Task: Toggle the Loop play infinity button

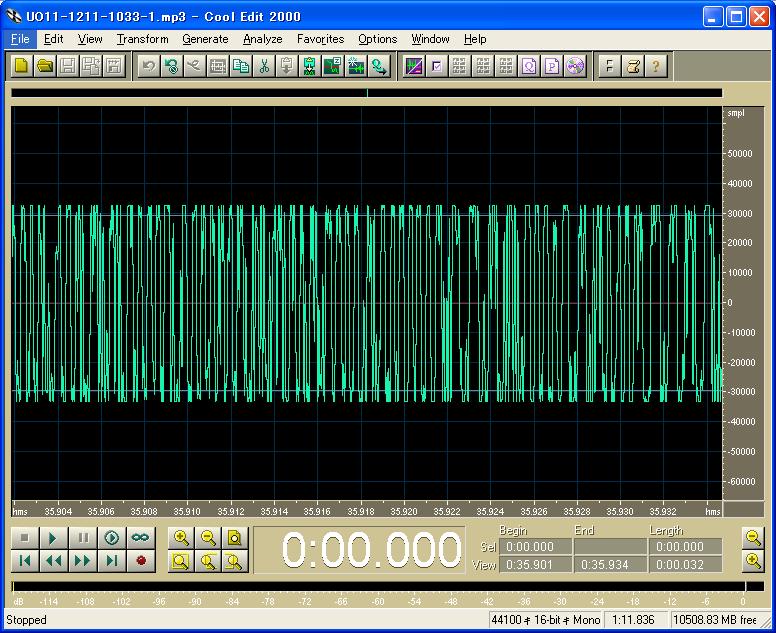Action: click(140, 537)
